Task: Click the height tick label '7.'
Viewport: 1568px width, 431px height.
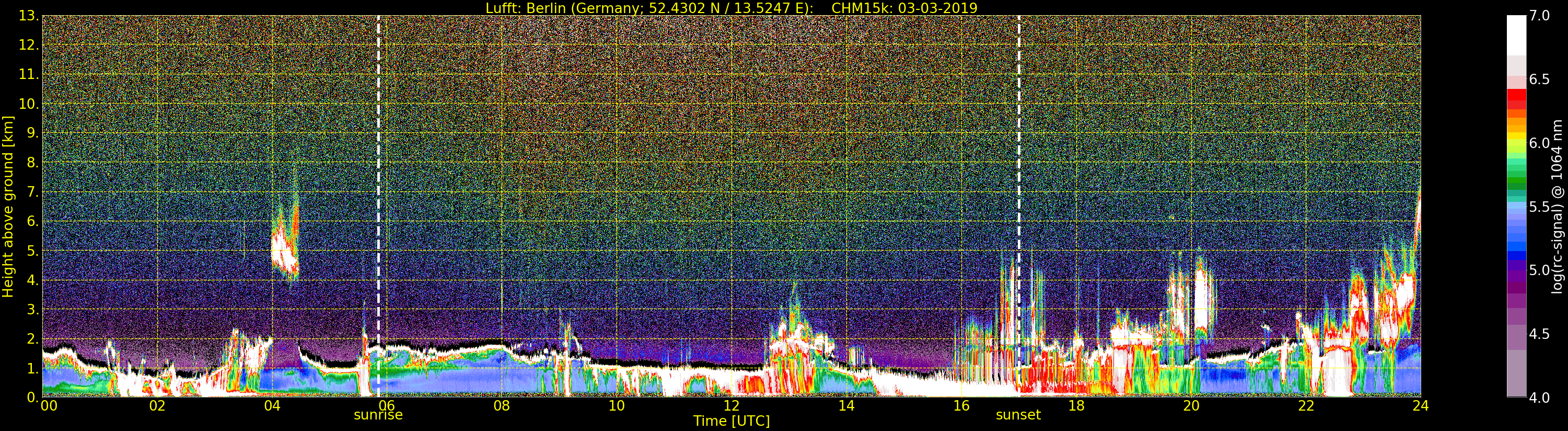Action: [32, 192]
